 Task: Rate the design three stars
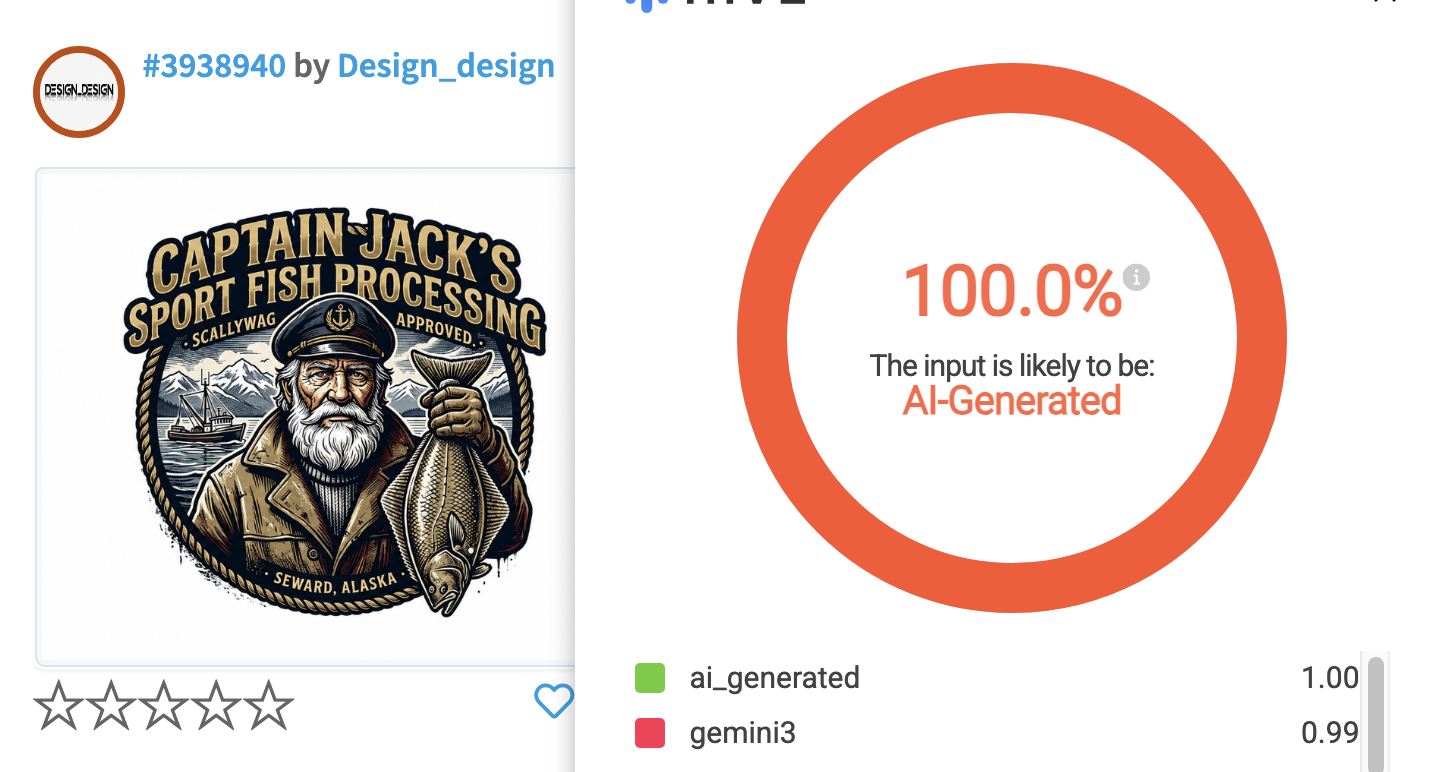(164, 706)
